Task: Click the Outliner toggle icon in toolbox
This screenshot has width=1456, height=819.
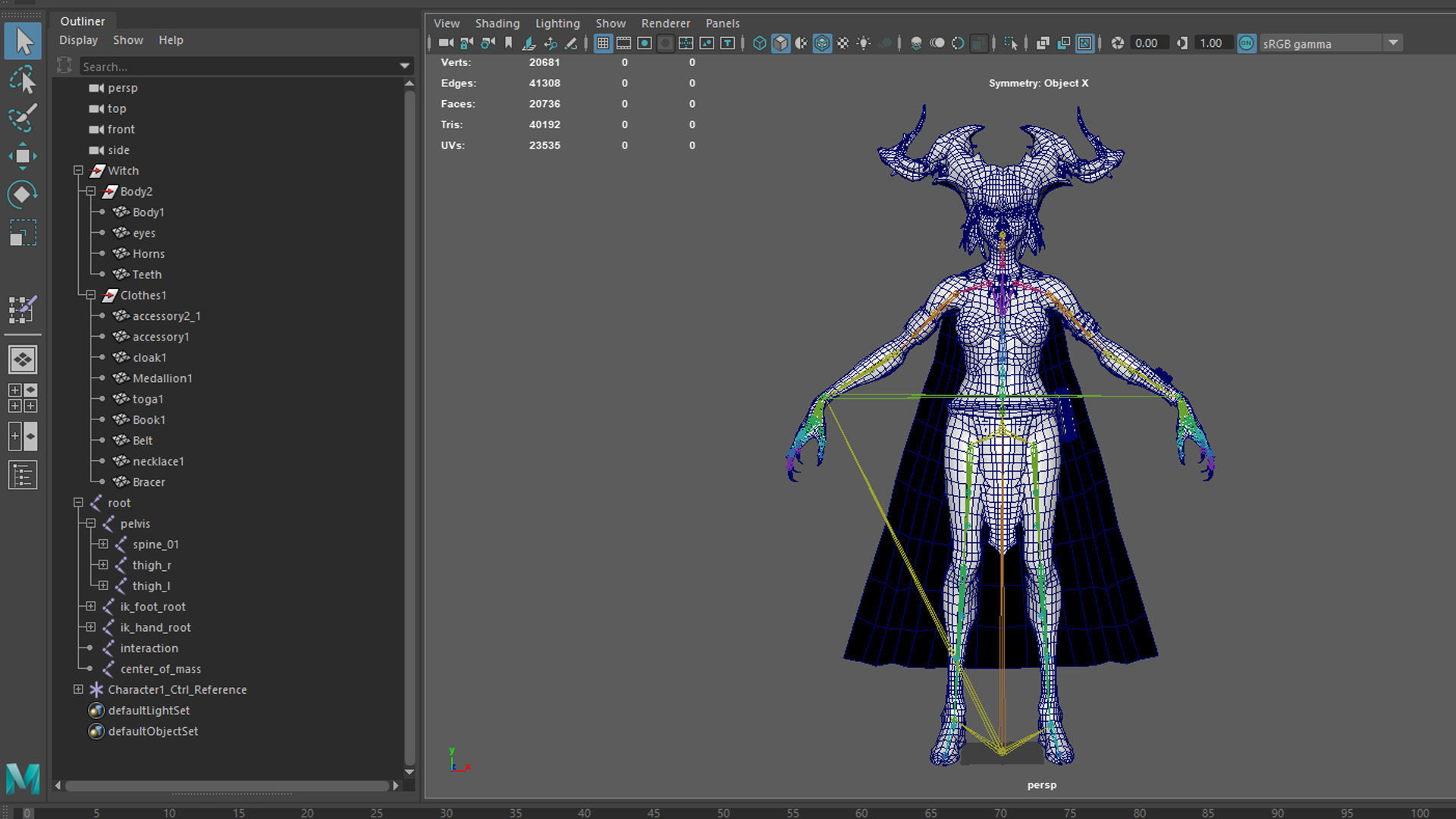Action: click(x=23, y=475)
